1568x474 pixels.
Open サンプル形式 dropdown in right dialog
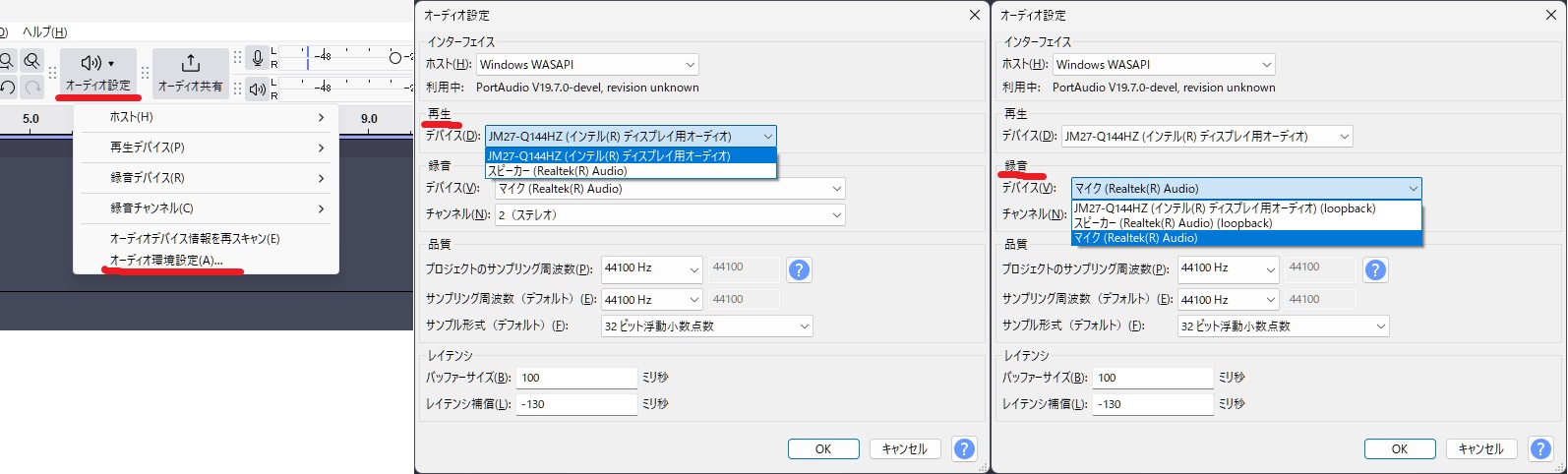coord(1283,326)
